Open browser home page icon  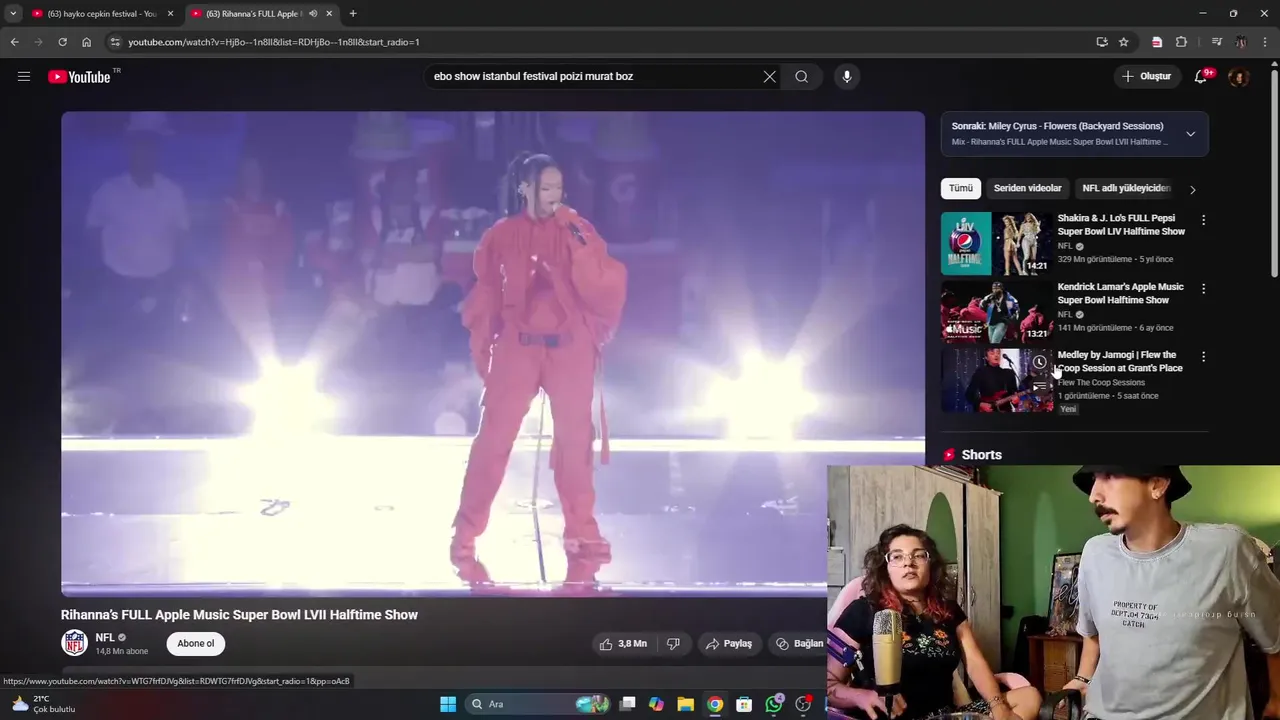coord(87,42)
